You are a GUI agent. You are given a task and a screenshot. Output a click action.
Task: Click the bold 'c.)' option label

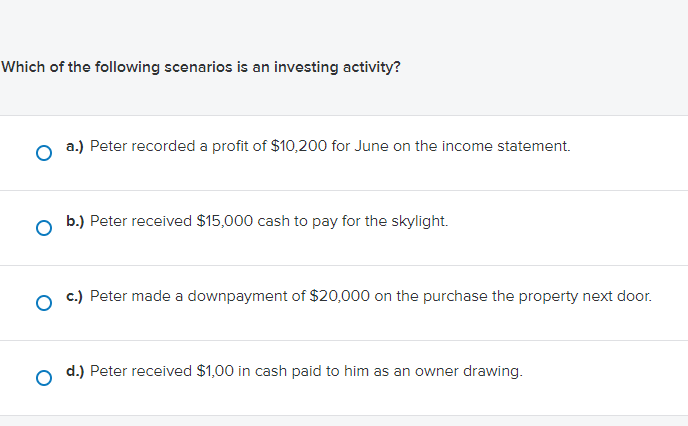(75, 296)
